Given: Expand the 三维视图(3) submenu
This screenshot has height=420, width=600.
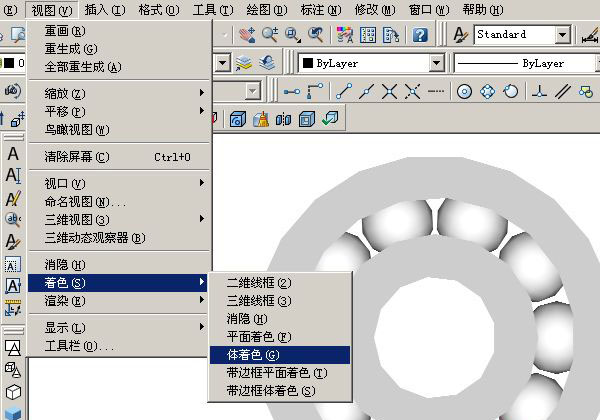Looking at the screenshot, I should tap(118, 219).
